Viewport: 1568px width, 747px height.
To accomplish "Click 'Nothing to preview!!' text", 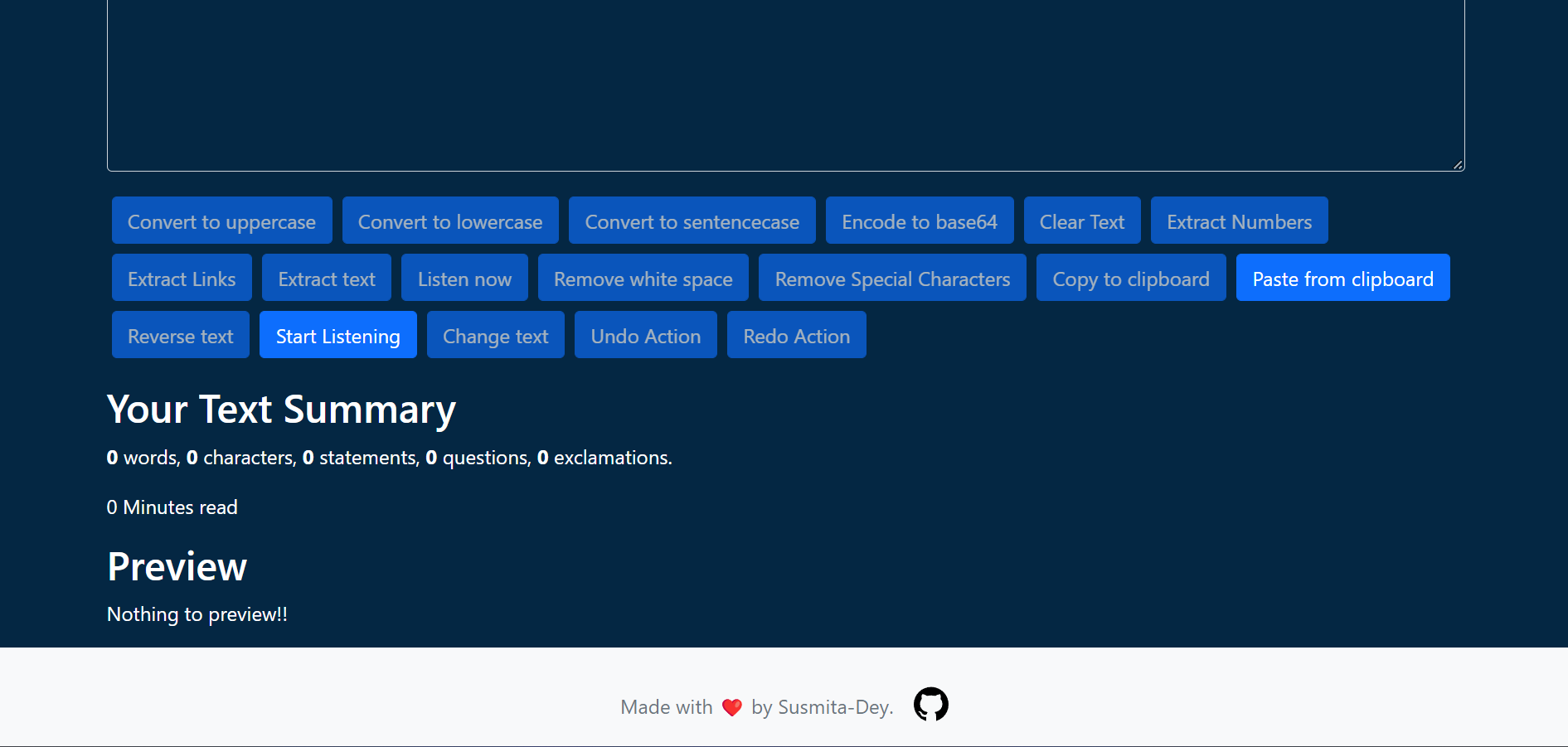I will [x=197, y=614].
